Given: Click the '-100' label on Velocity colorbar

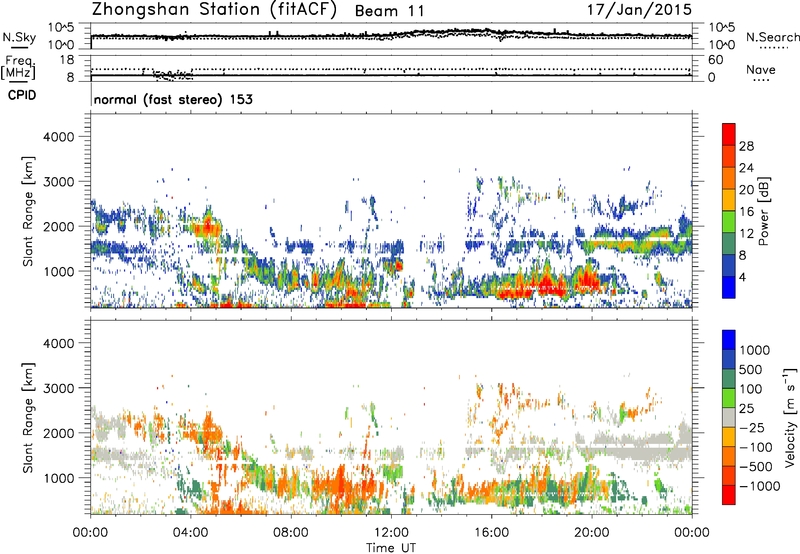Looking at the screenshot, I should click(756, 447).
